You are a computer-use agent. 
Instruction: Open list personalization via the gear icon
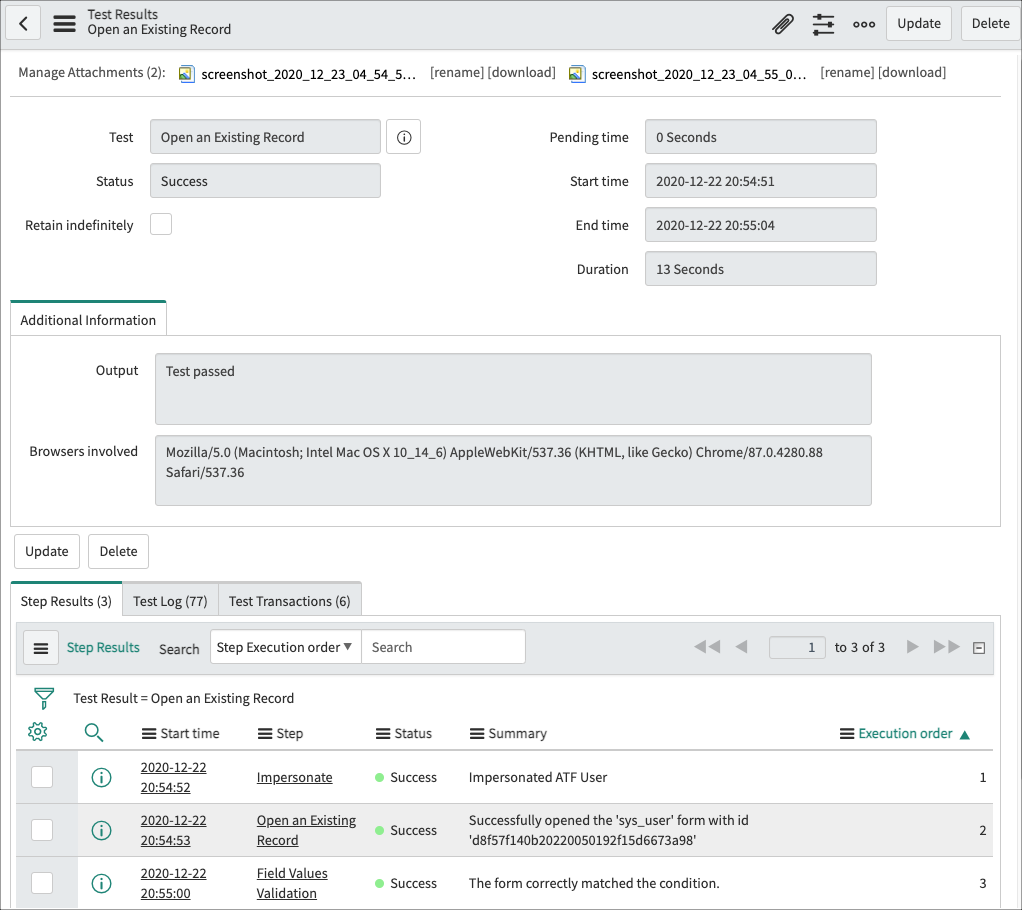coord(37,732)
